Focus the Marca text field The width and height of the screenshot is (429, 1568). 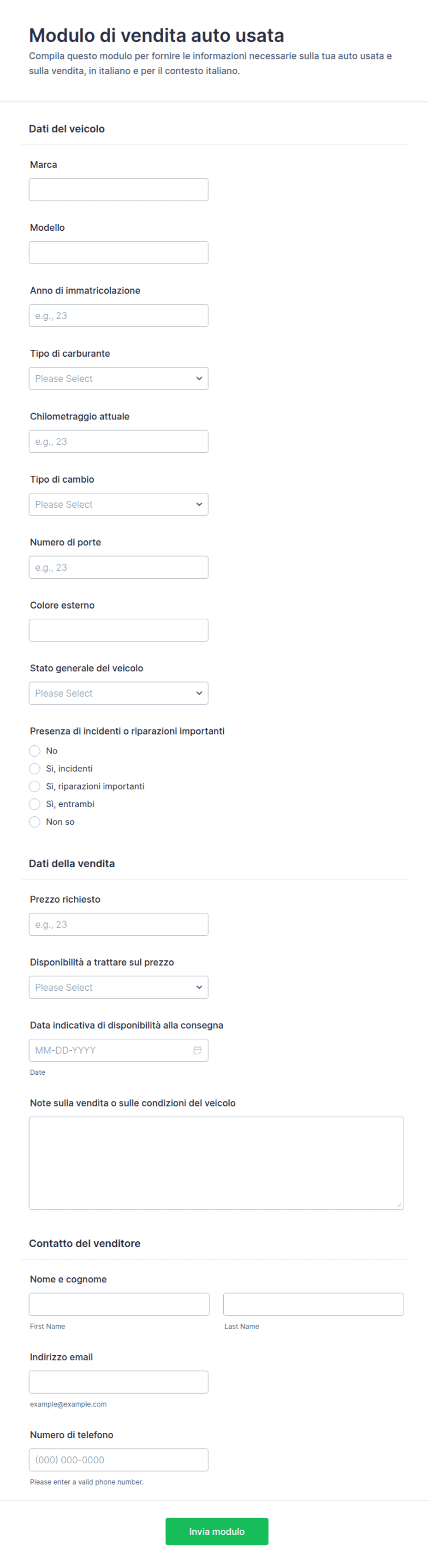119,189
